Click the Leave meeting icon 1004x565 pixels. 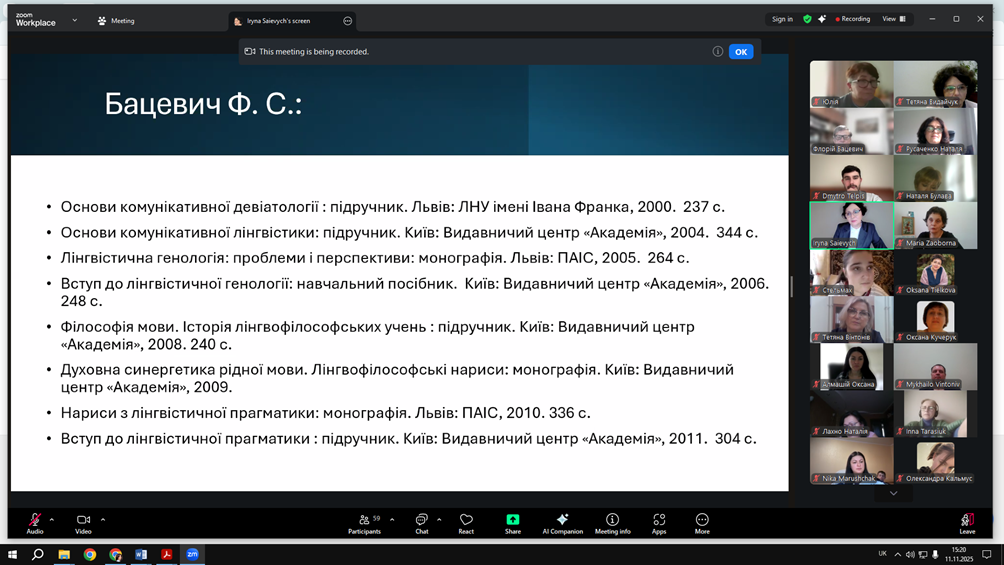[967, 521]
